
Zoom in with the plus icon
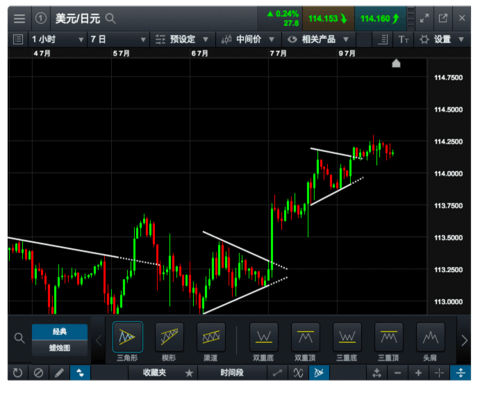[x=419, y=373]
